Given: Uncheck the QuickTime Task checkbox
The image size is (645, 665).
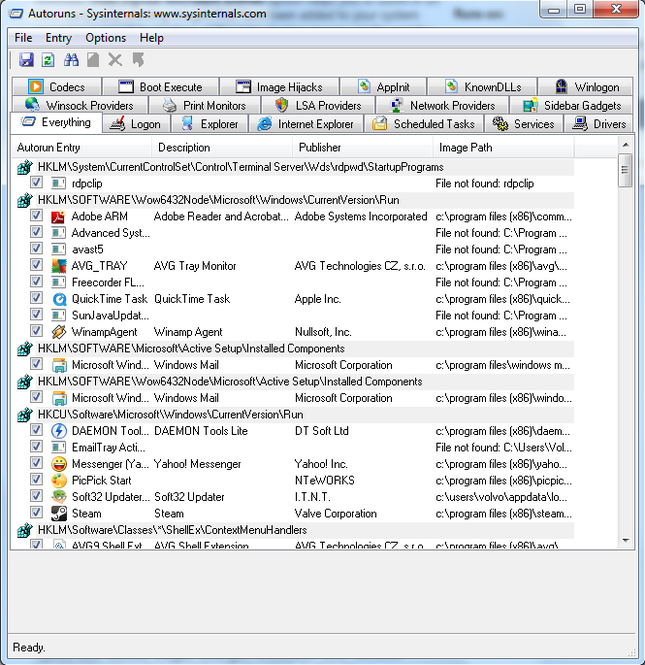Looking at the screenshot, I should (x=36, y=298).
